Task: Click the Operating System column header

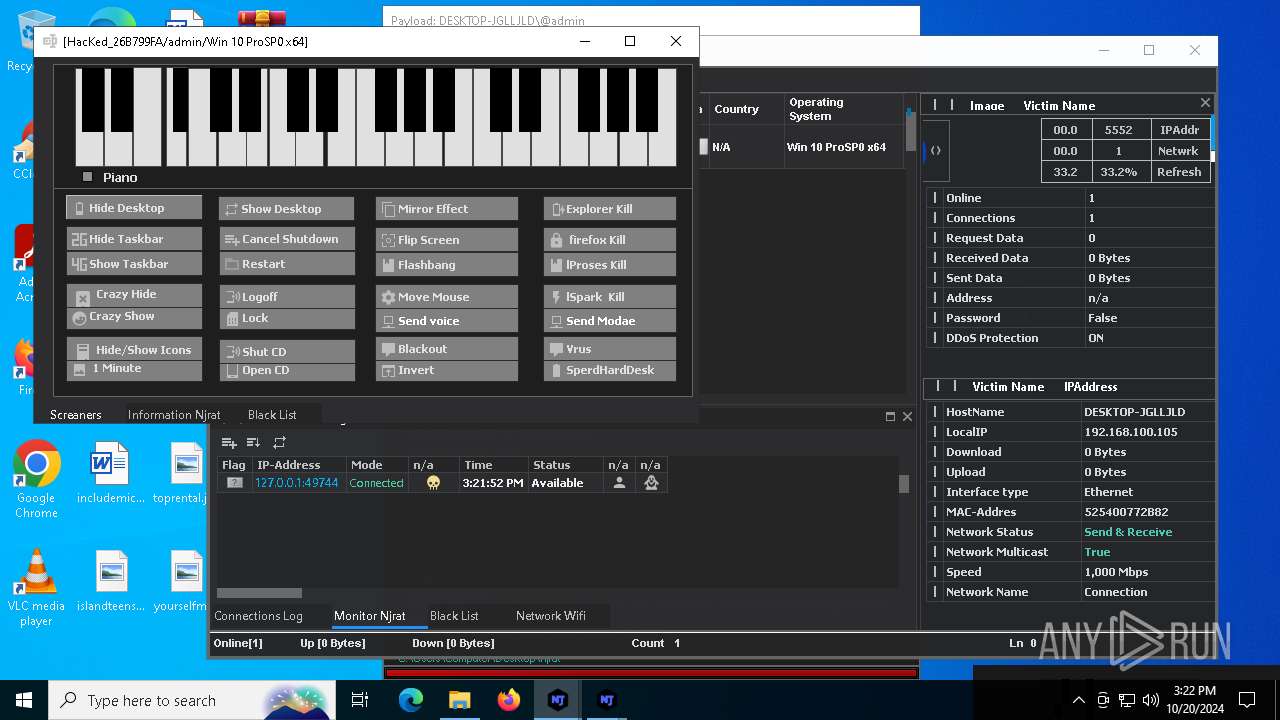Action: [x=843, y=109]
